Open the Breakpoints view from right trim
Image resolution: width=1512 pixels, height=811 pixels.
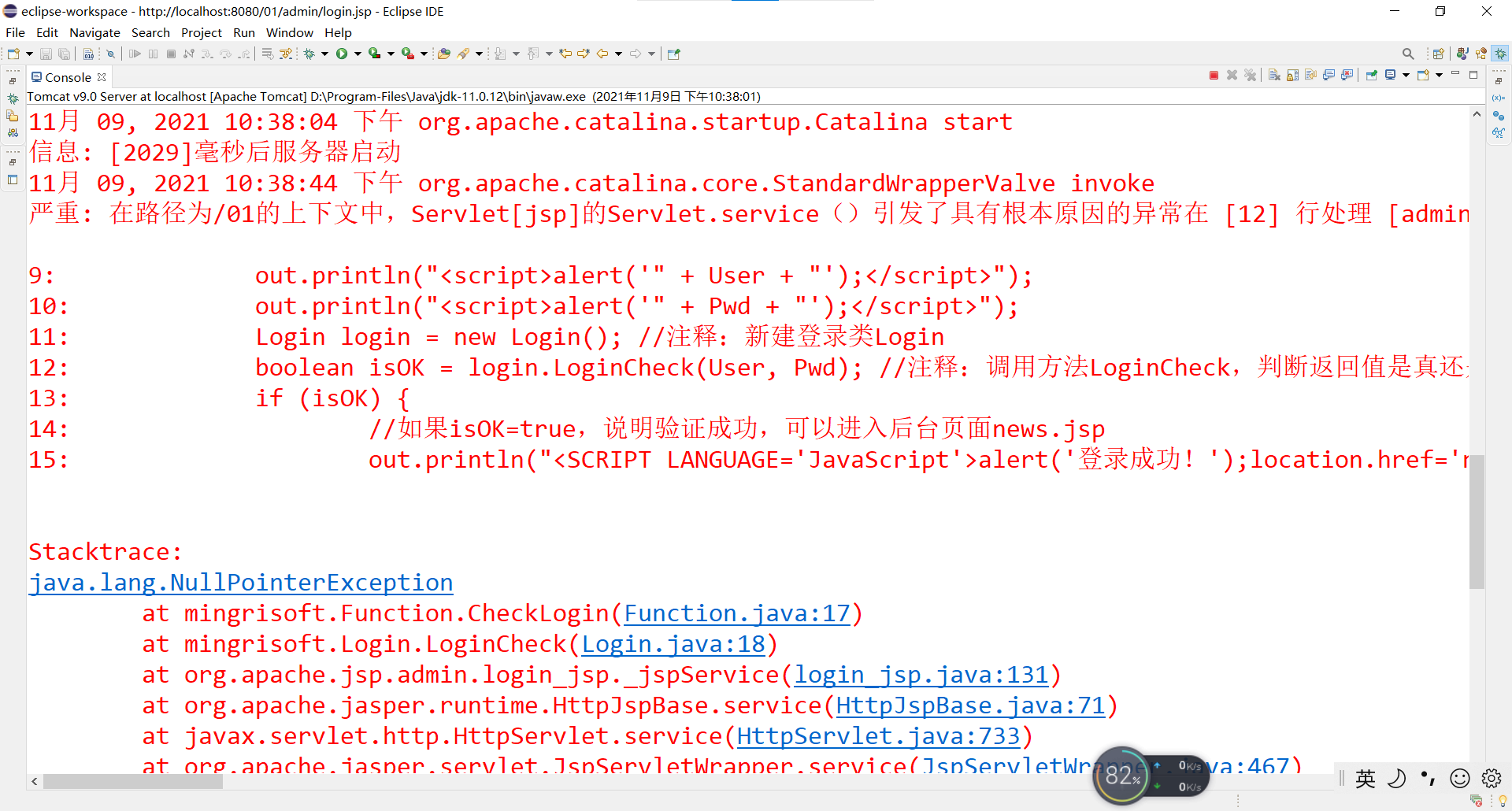1498,115
